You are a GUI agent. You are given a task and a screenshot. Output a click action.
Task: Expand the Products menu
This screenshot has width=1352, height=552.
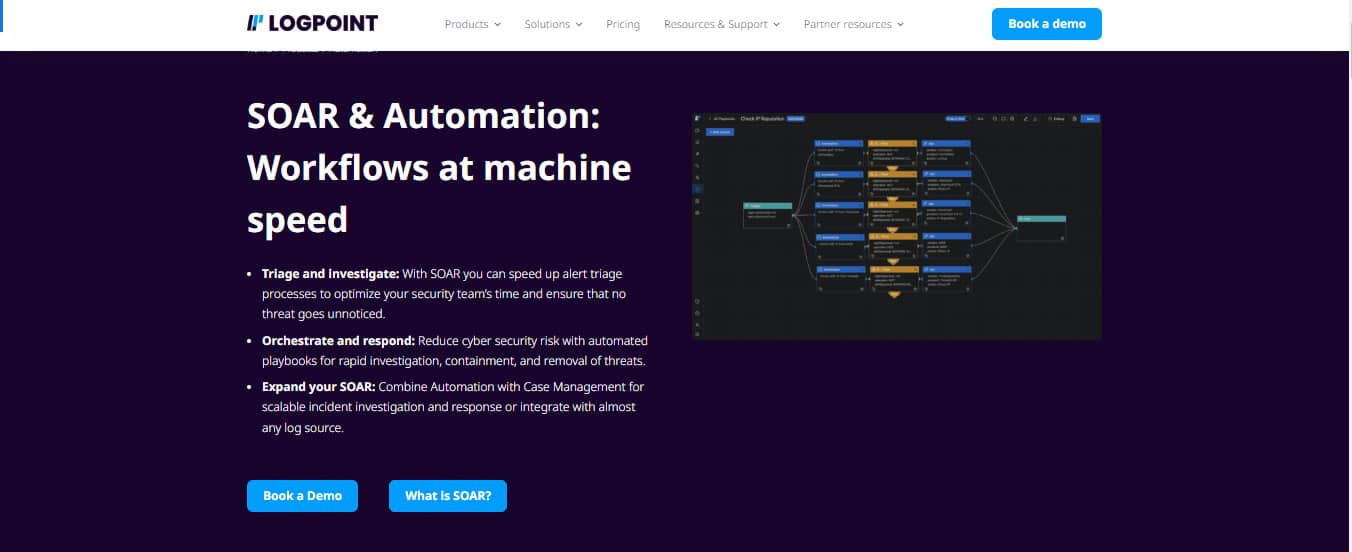(x=473, y=24)
